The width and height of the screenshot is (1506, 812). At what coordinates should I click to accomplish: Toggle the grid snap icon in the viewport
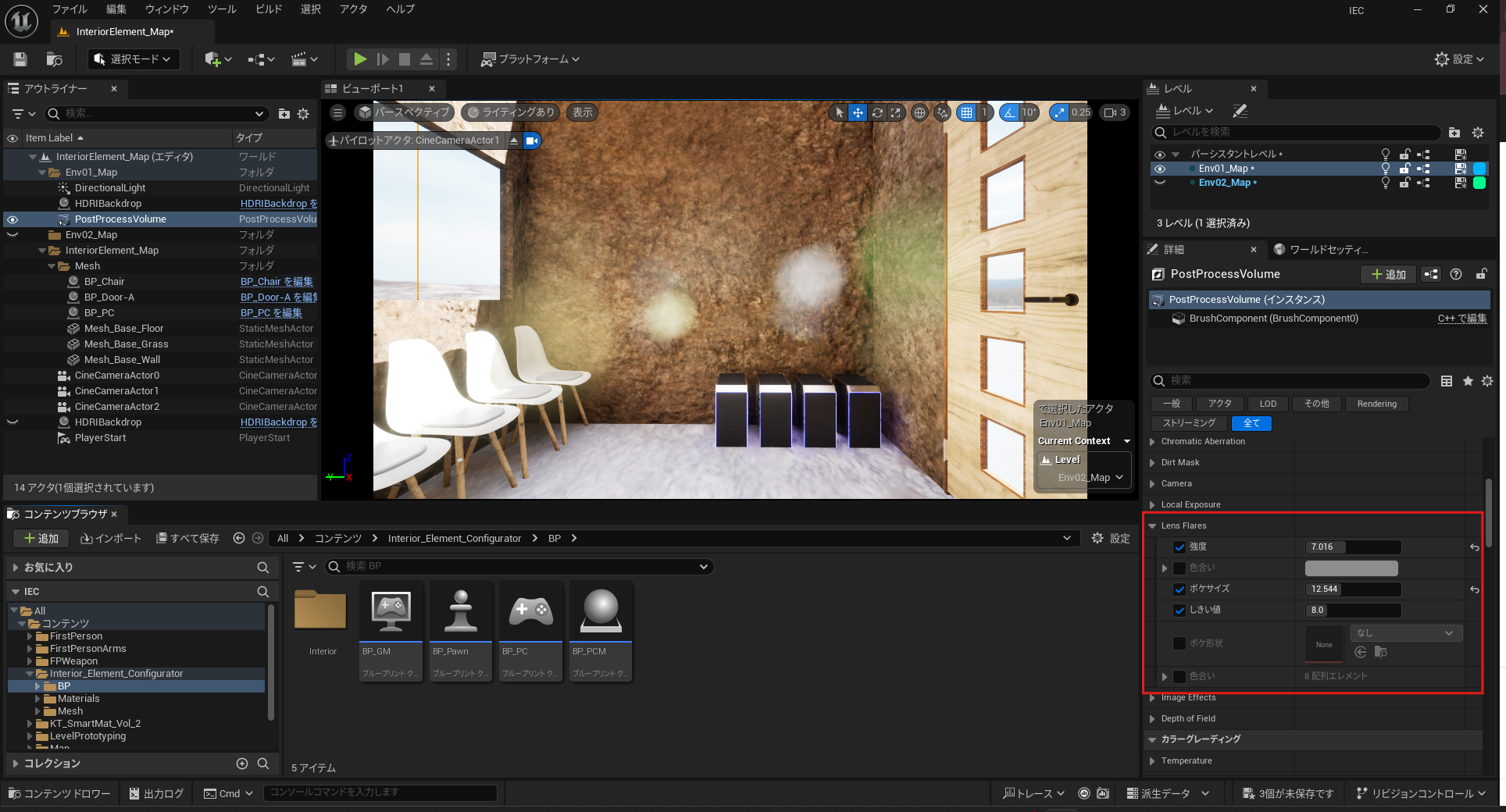coord(967,112)
